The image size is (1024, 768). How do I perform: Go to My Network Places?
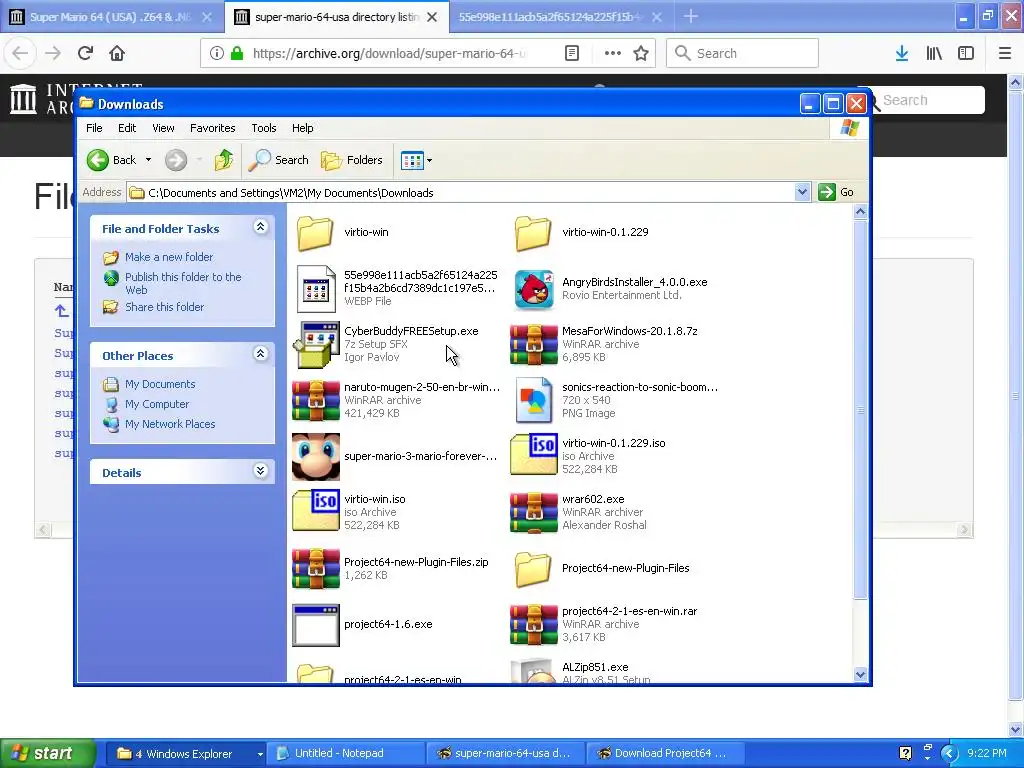click(170, 424)
